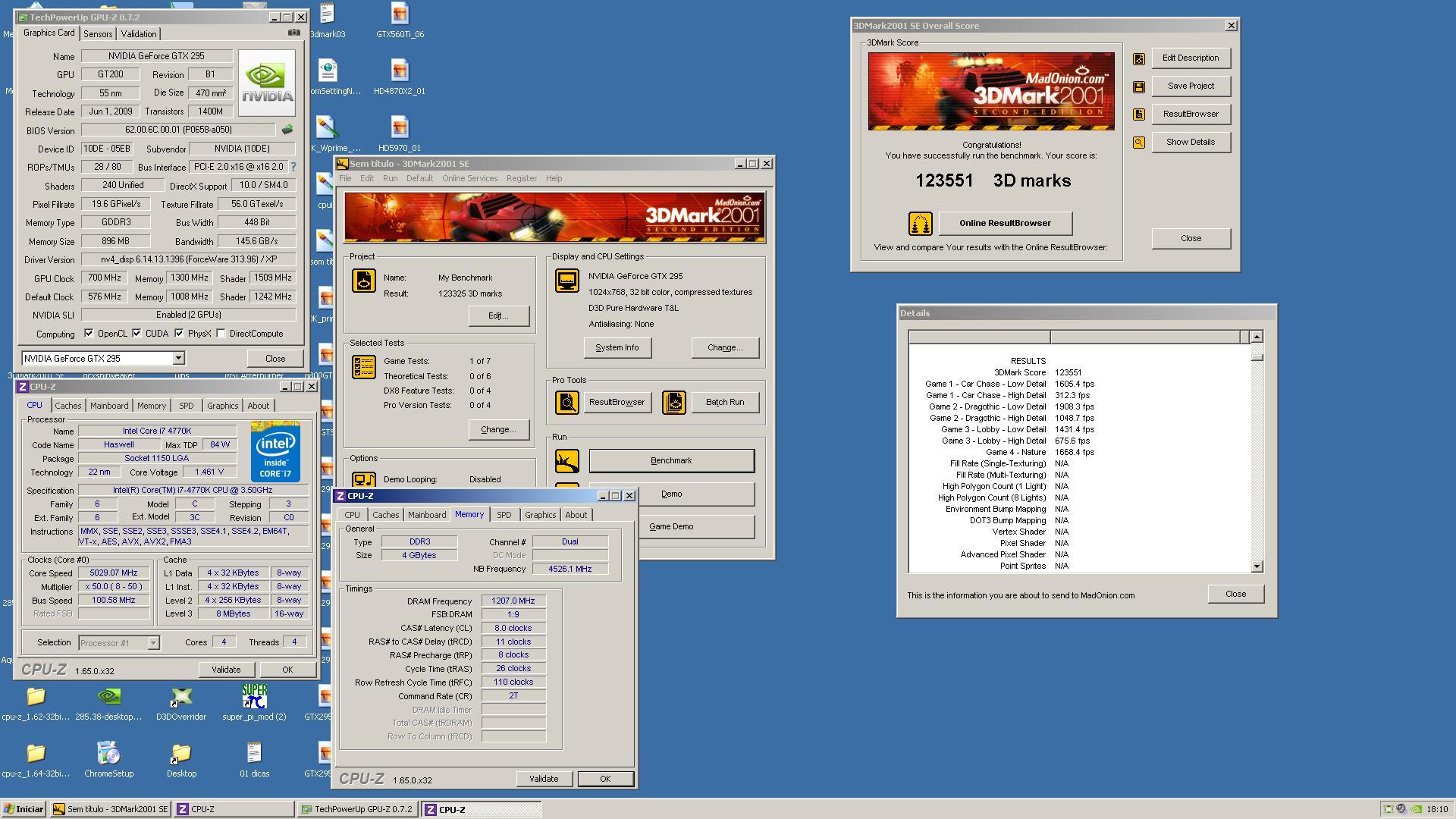Image resolution: width=1456 pixels, height=819 pixels.
Task: Open the Run menu in 3DMark2001
Action: 390,179
